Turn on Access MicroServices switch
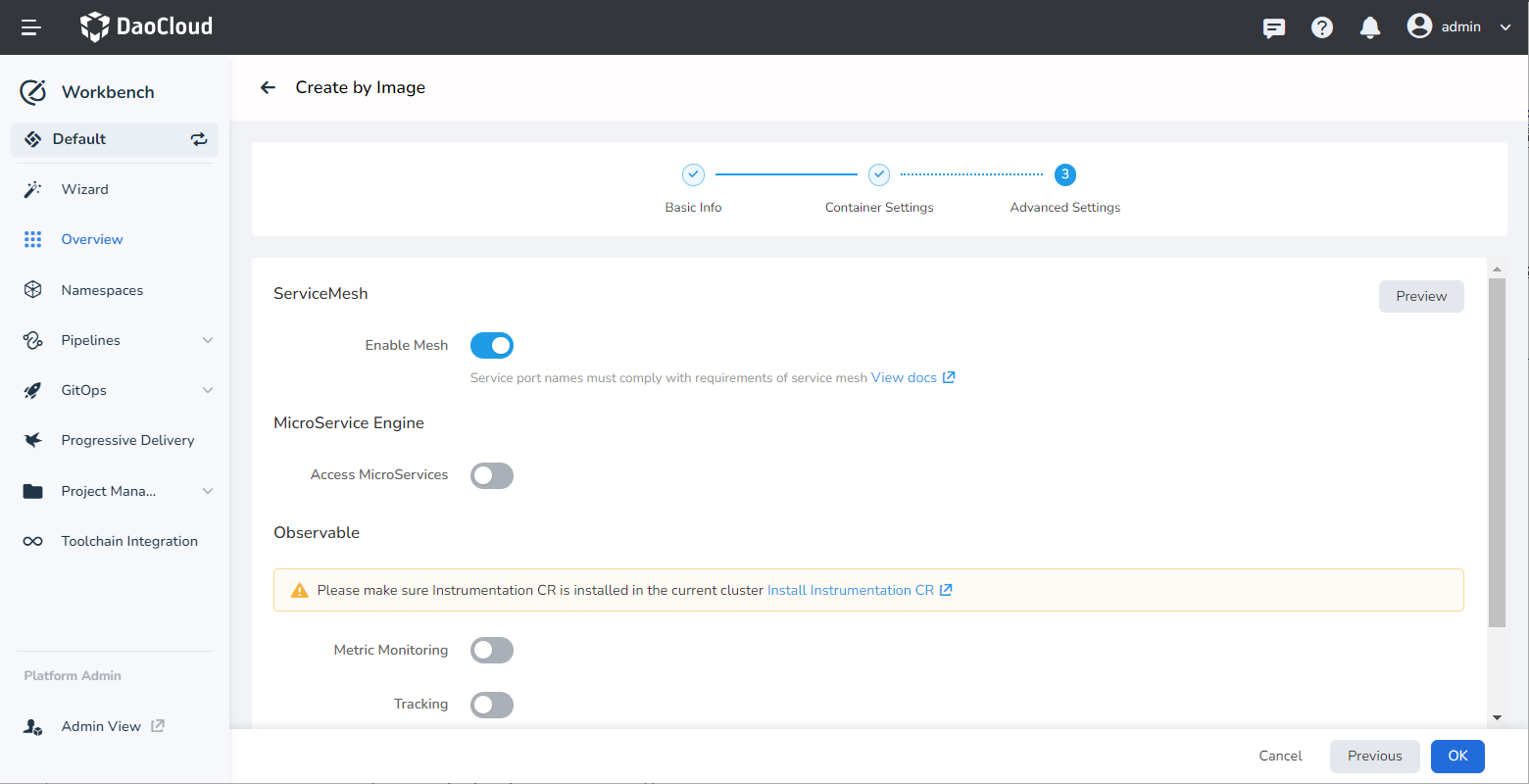Screen dimensions: 1529x784 pos(492,475)
